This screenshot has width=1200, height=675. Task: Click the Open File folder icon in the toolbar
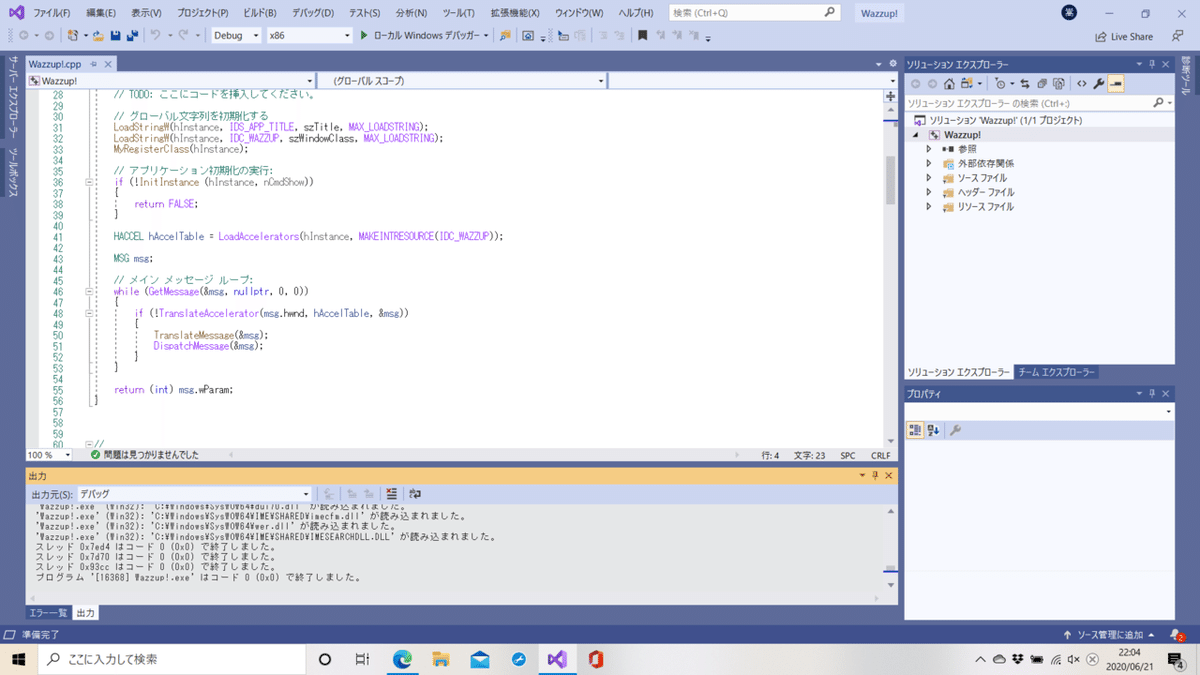(99, 36)
